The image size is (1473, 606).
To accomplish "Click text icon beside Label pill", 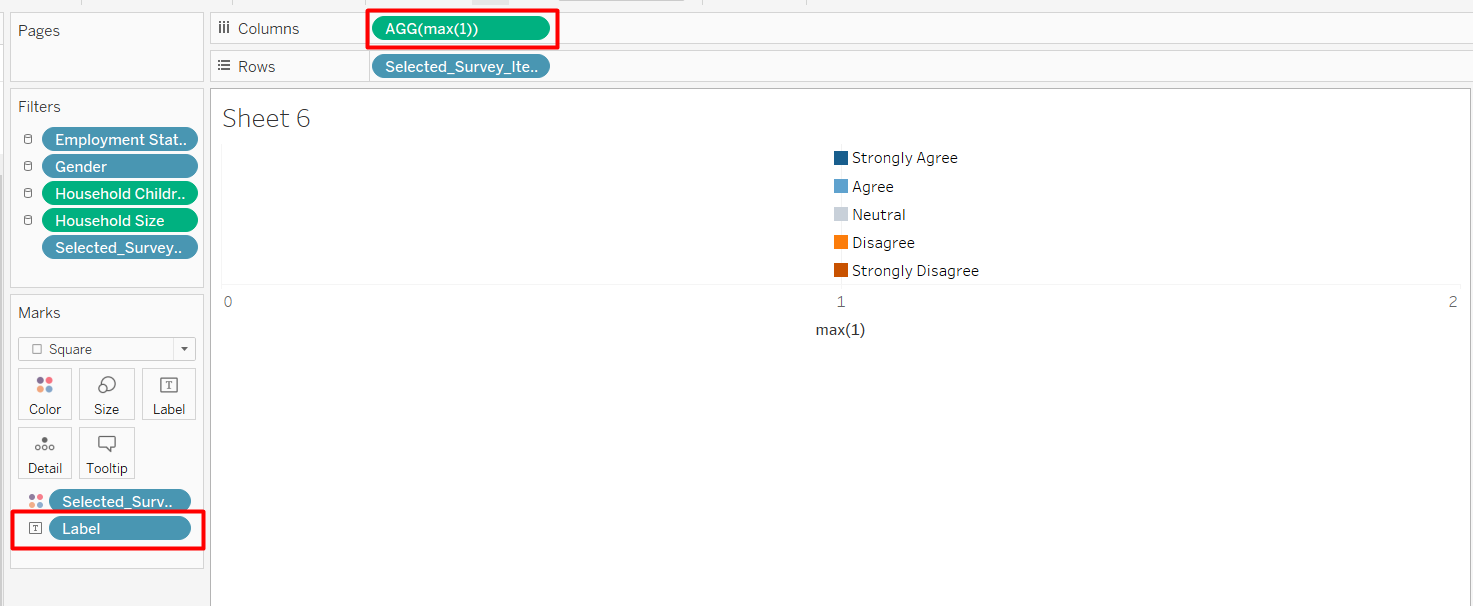I will (36, 528).
